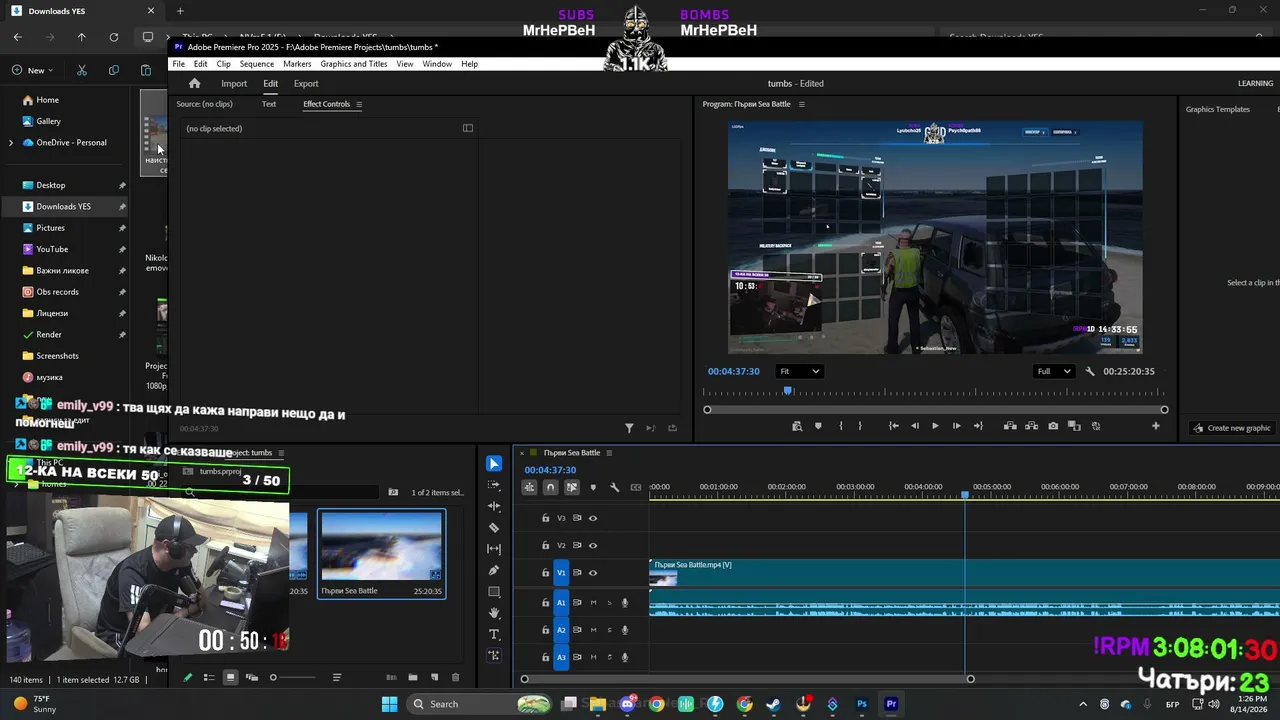Viewport: 1280px width, 720px height.
Task: Select the Ripple Edit tool
Action: (494, 506)
